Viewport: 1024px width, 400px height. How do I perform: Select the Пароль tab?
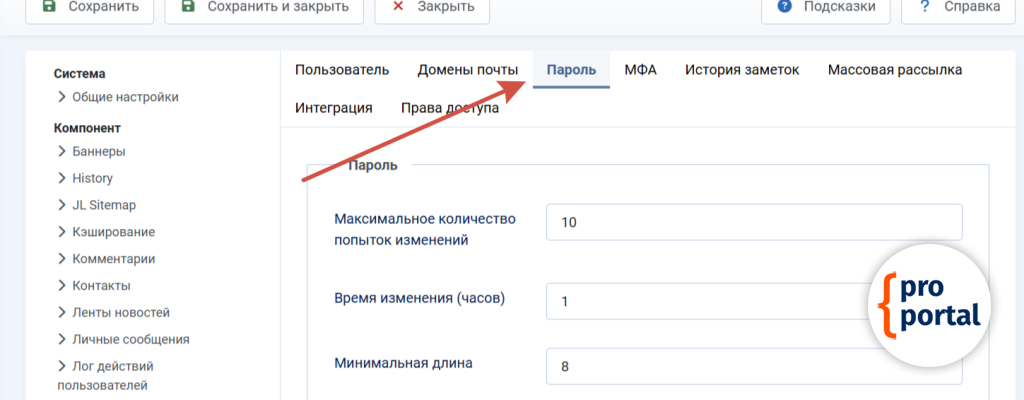click(x=571, y=70)
